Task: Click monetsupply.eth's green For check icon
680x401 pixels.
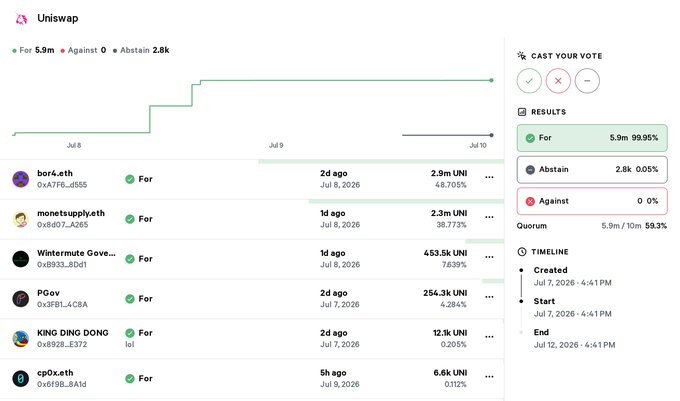Action: 130,219
